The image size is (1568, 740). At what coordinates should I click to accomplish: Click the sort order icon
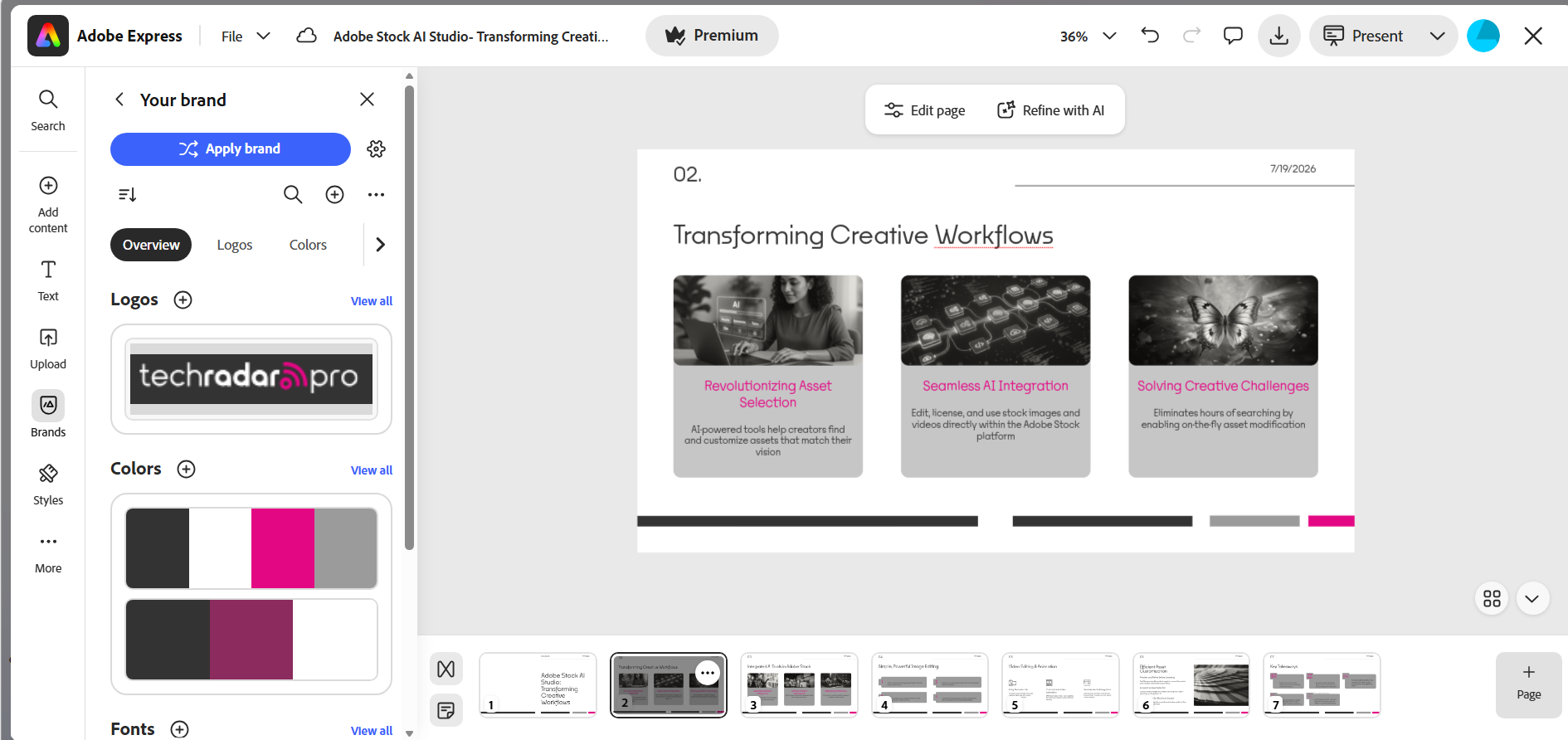[127, 194]
